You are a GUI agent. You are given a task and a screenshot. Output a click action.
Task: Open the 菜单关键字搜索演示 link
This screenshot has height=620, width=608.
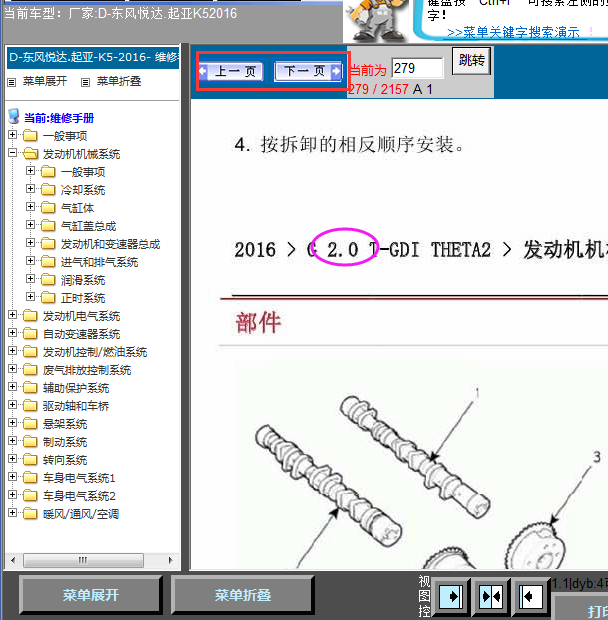click(513, 32)
